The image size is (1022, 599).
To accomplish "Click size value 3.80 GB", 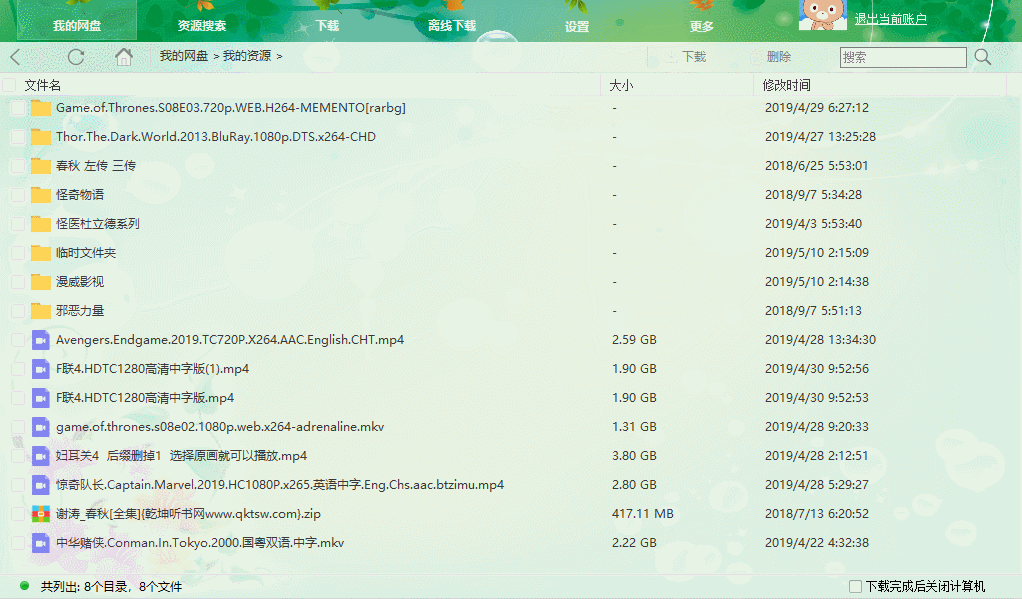I will 634,456.
